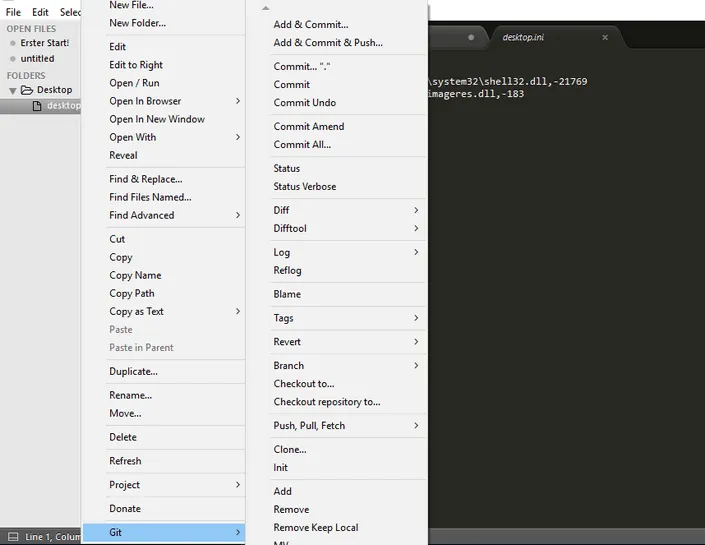This screenshot has width=705, height=545.
Task: Choose Move...
Action: pyautogui.click(x=125, y=413)
